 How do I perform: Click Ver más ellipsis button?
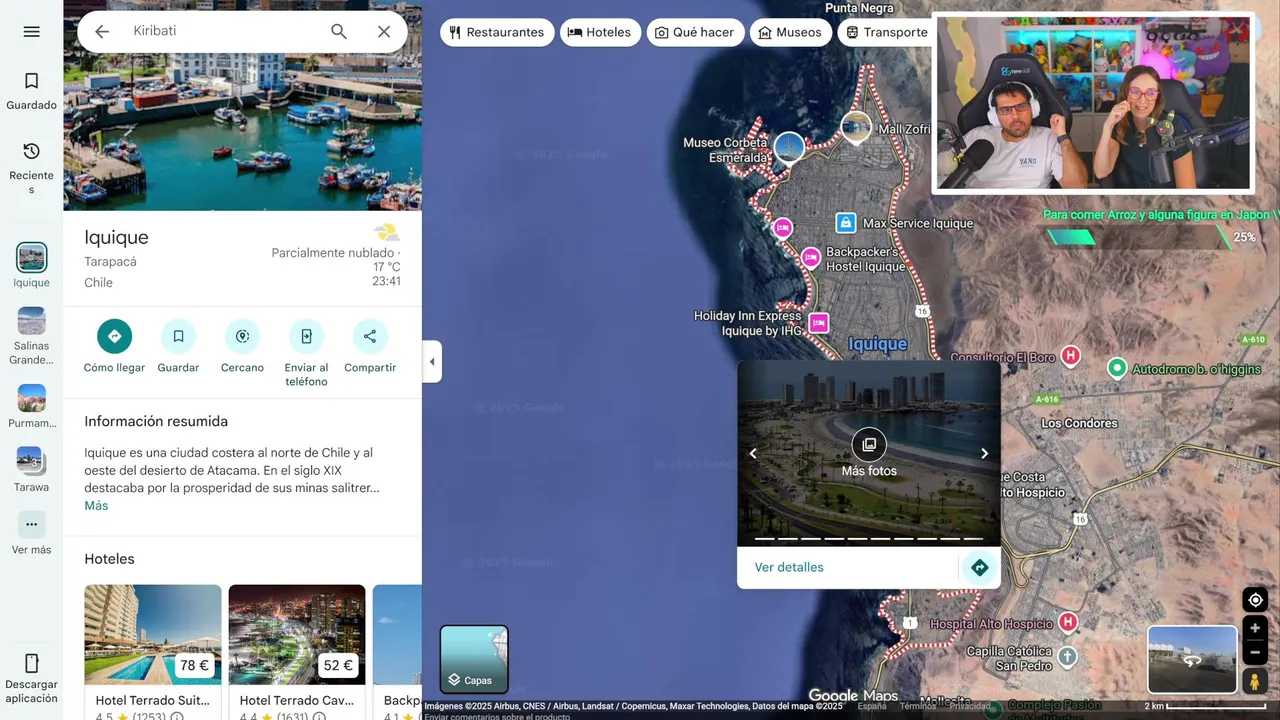coord(31,524)
